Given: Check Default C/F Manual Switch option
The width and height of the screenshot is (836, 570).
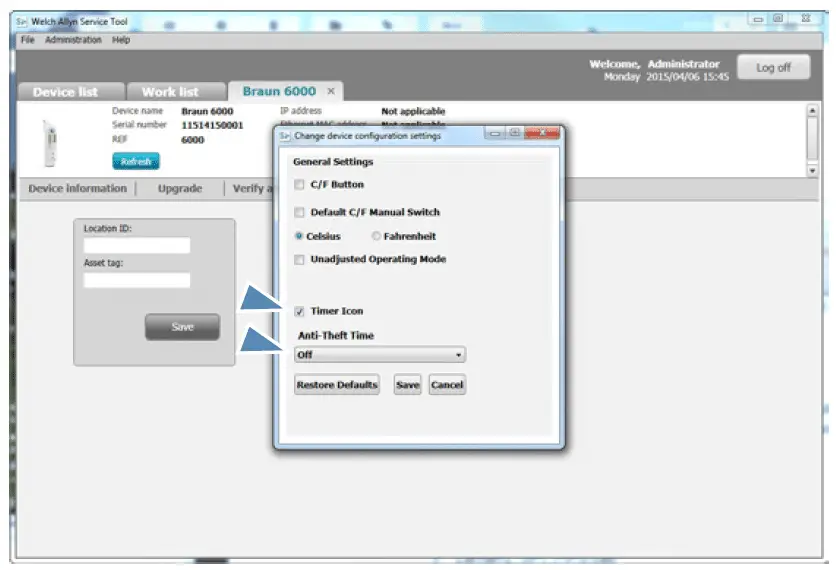Looking at the screenshot, I should [x=299, y=212].
